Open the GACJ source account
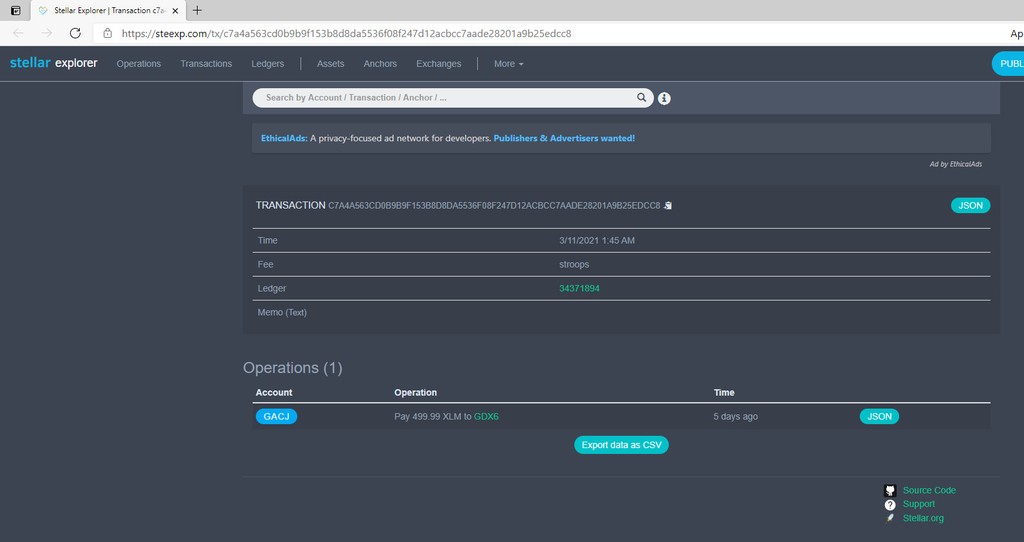The height and width of the screenshot is (542, 1024). pos(276,416)
